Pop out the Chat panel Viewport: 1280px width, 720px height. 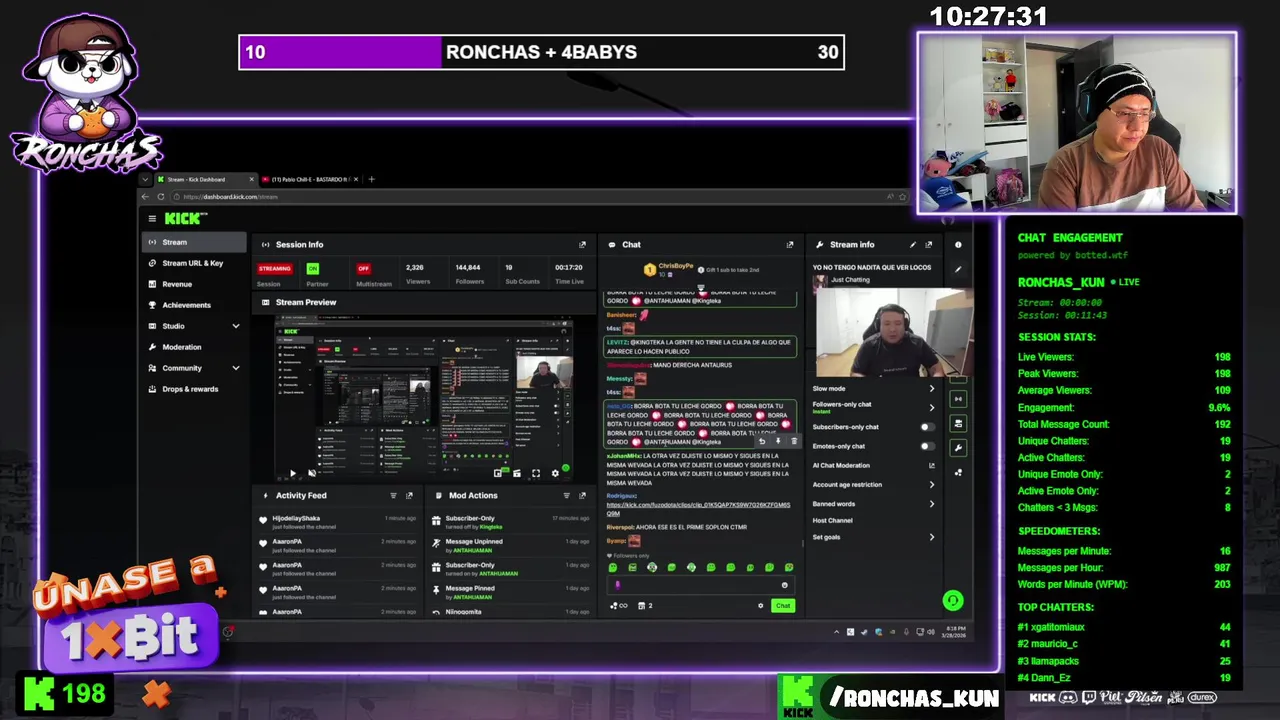click(x=790, y=244)
